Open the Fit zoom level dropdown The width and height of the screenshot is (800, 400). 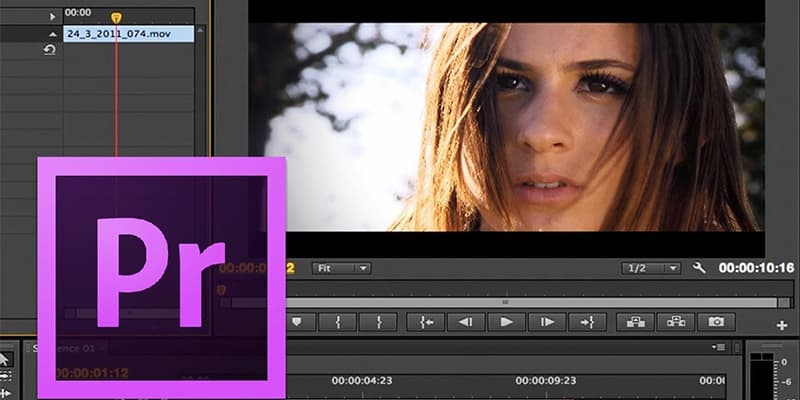(341, 268)
